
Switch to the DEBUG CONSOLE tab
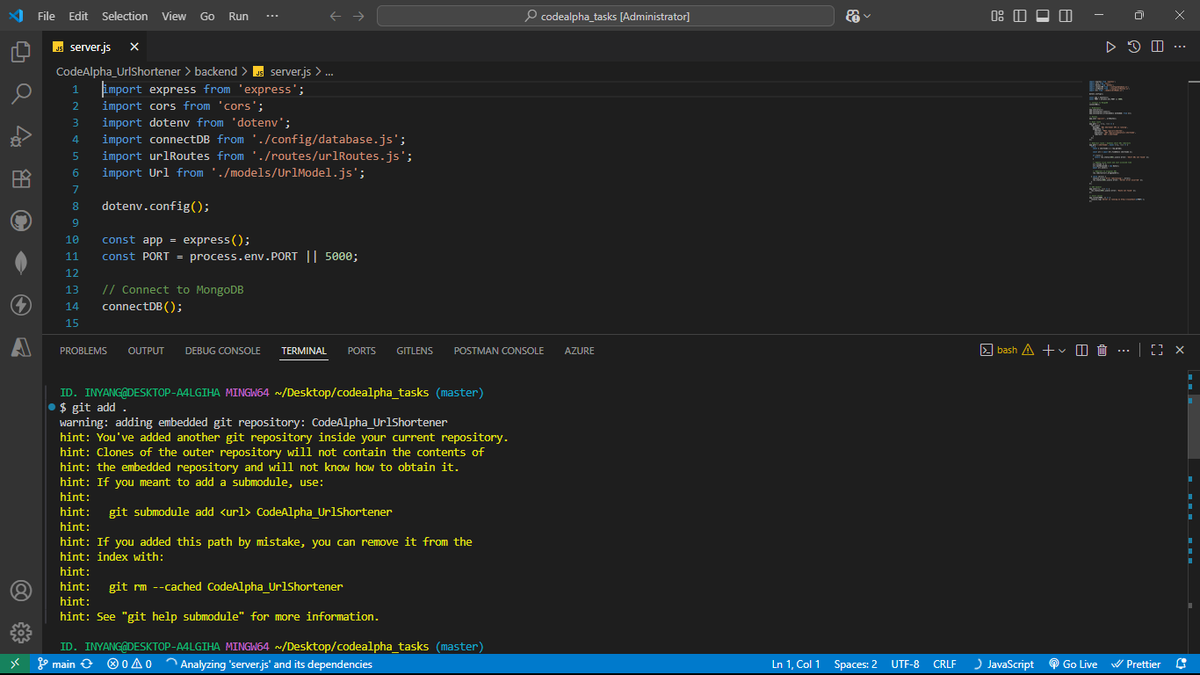[x=223, y=351]
